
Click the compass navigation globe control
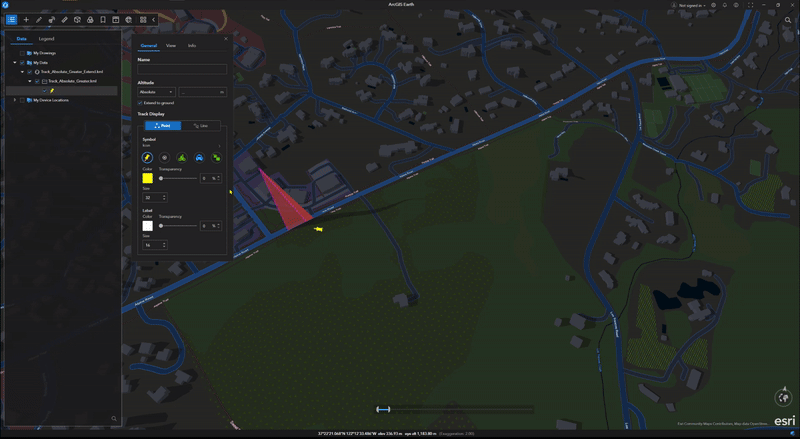coord(783,397)
